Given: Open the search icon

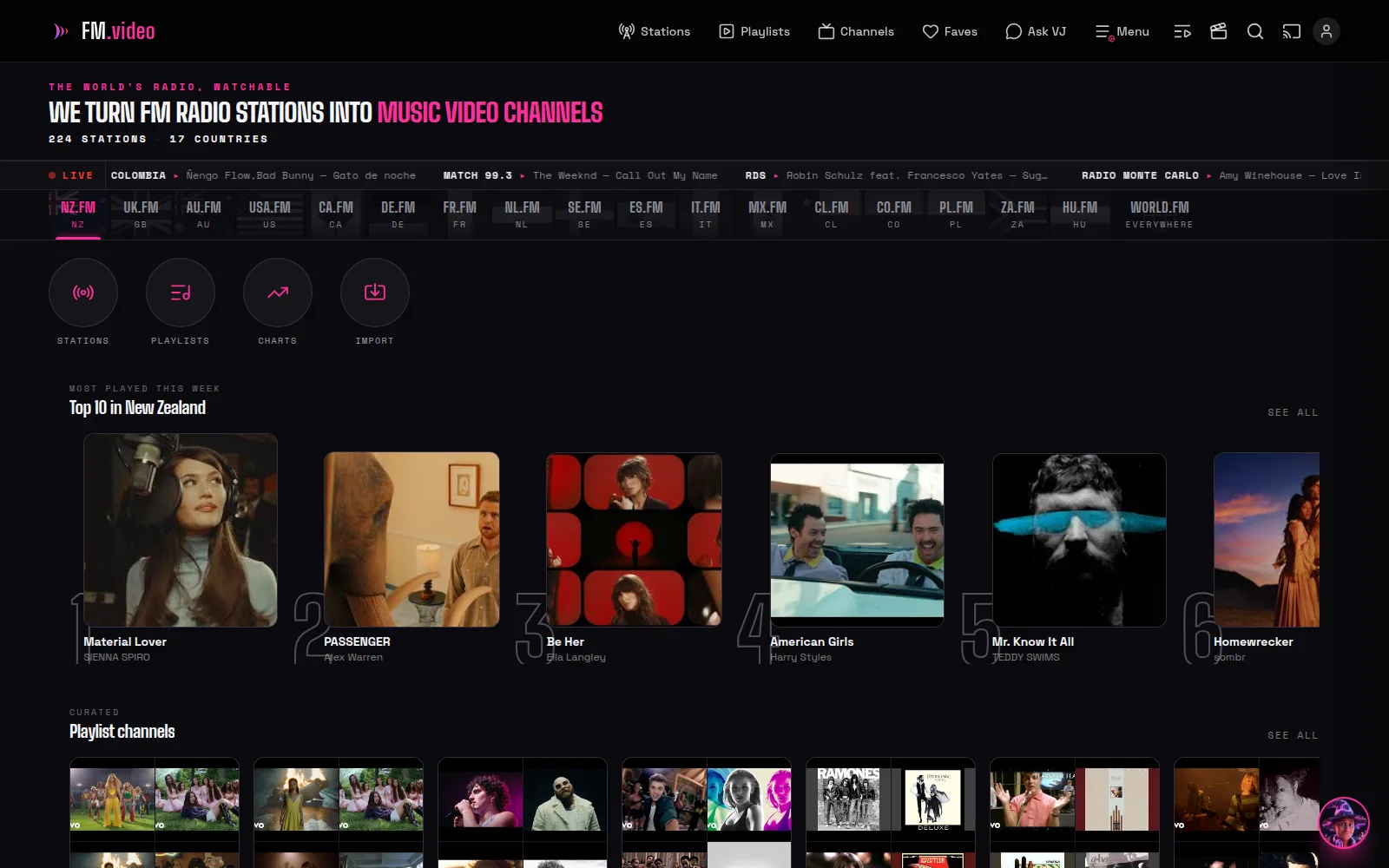Looking at the screenshot, I should [x=1255, y=31].
